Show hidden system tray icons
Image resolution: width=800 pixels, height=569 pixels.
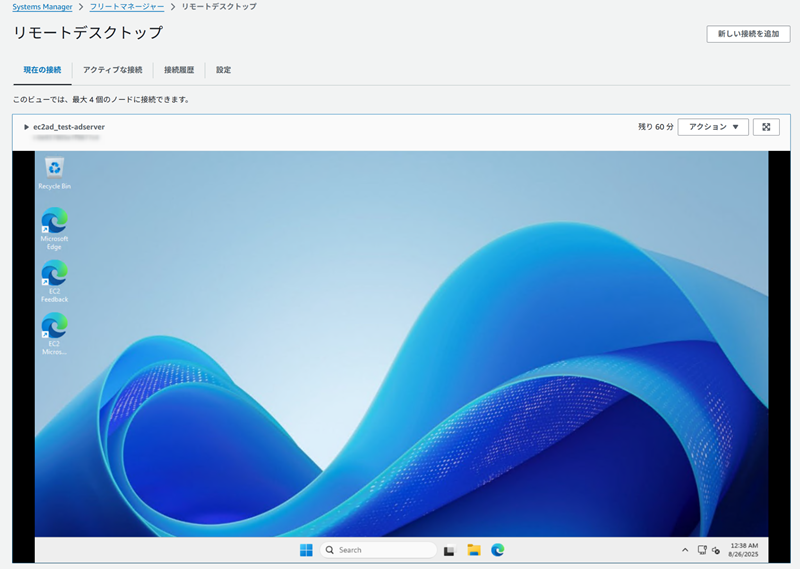pos(685,550)
